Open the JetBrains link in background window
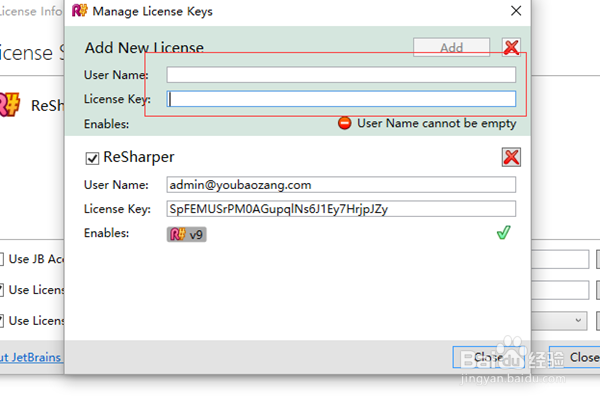 tap(31, 357)
